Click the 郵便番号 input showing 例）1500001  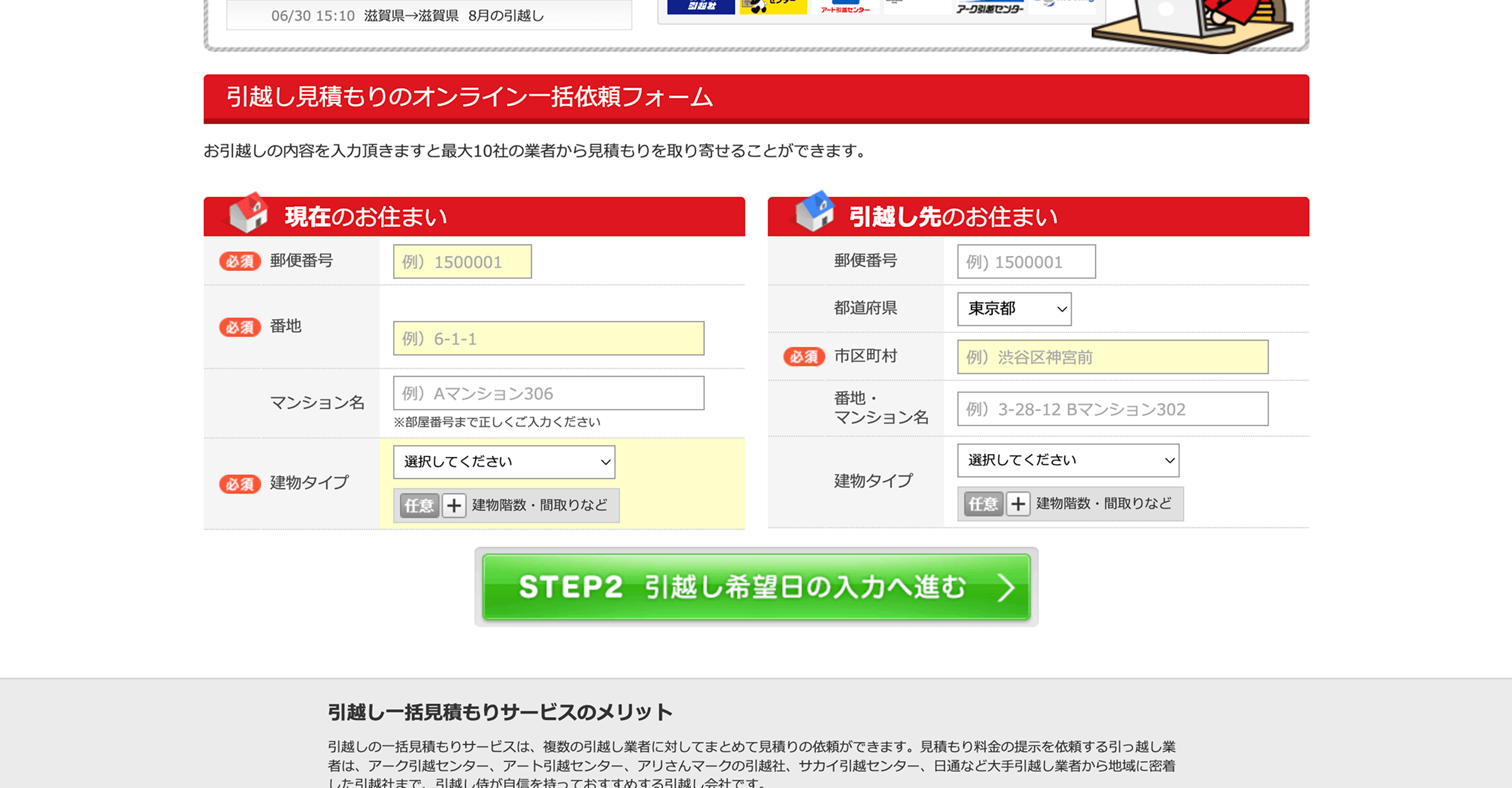[x=462, y=261]
